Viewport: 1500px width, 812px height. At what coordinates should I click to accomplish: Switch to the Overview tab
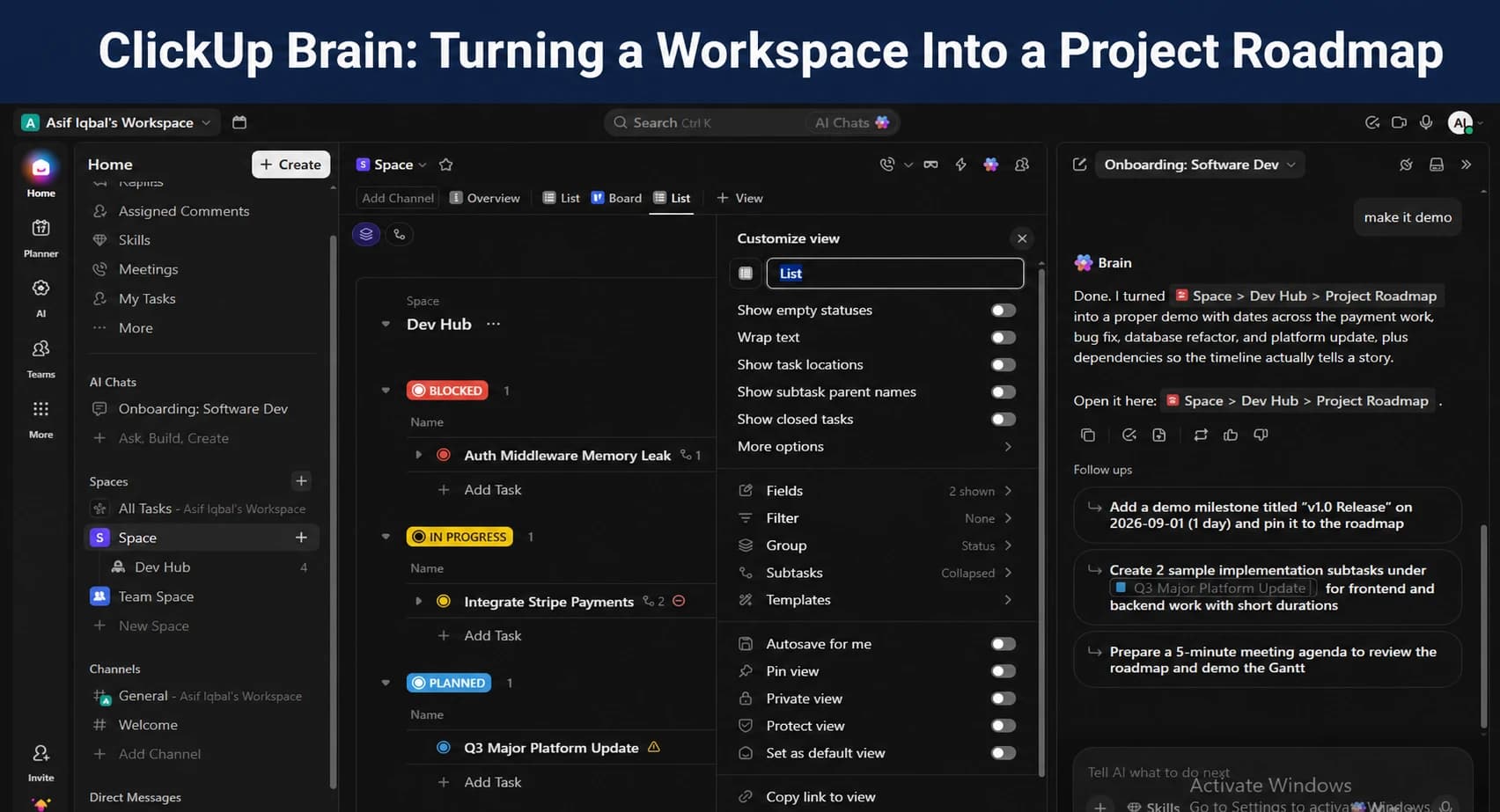[484, 198]
